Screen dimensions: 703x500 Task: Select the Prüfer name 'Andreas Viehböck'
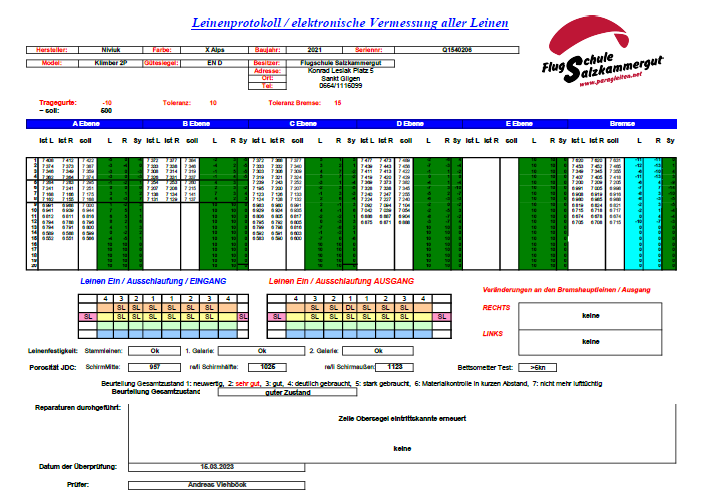tap(217, 485)
